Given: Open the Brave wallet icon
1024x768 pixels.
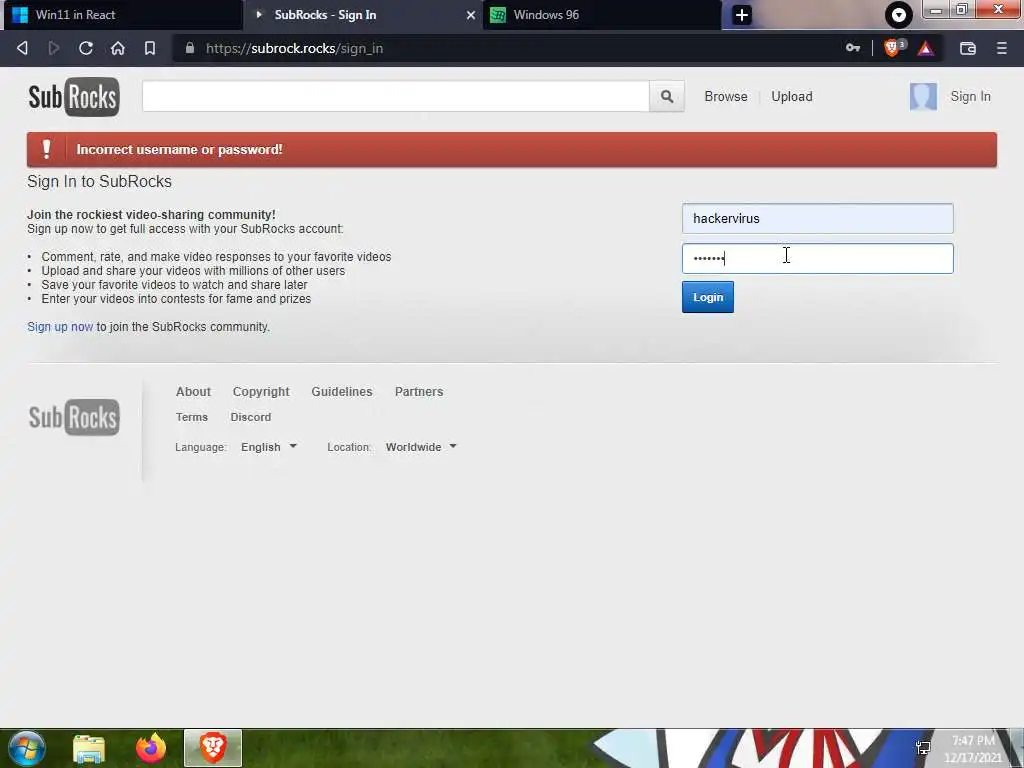Looking at the screenshot, I should point(968,48).
